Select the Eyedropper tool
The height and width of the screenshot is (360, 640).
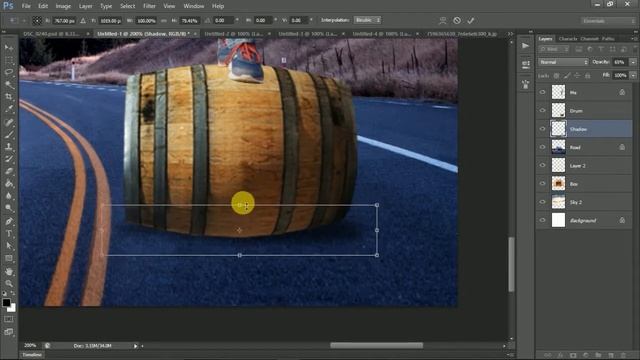[x=9, y=109]
